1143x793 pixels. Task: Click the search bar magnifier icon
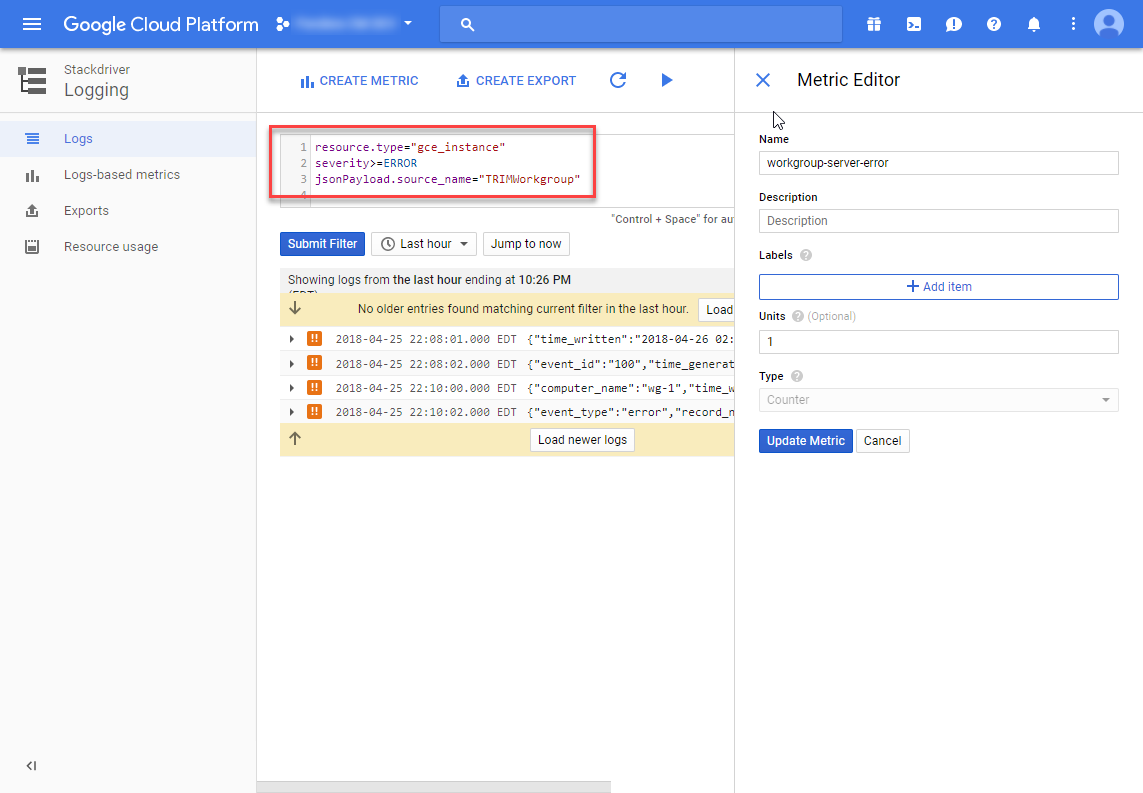[x=467, y=25]
